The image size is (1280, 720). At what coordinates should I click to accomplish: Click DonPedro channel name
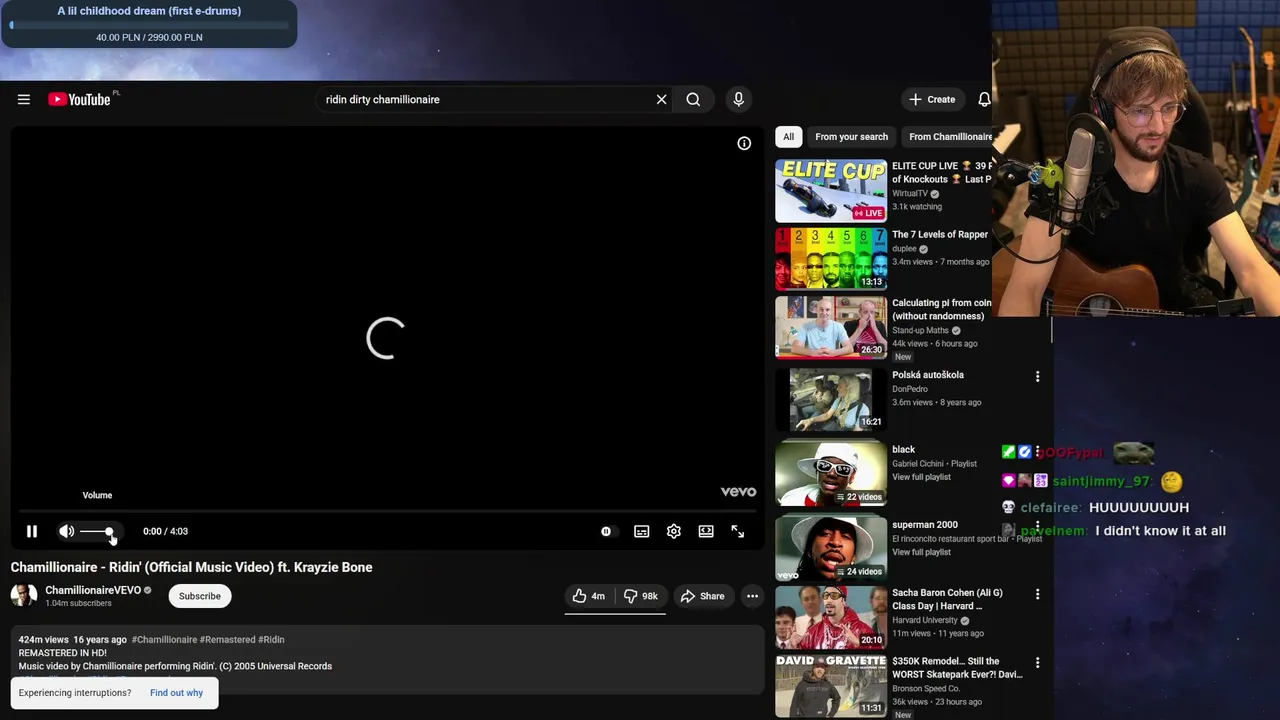pos(910,389)
